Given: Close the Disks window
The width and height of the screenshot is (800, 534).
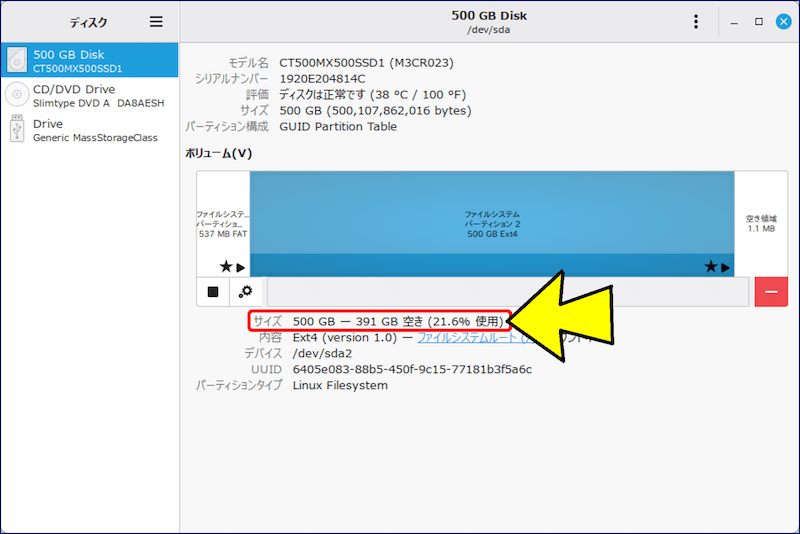Looking at the screenshot, I should (x=782, y=22).
